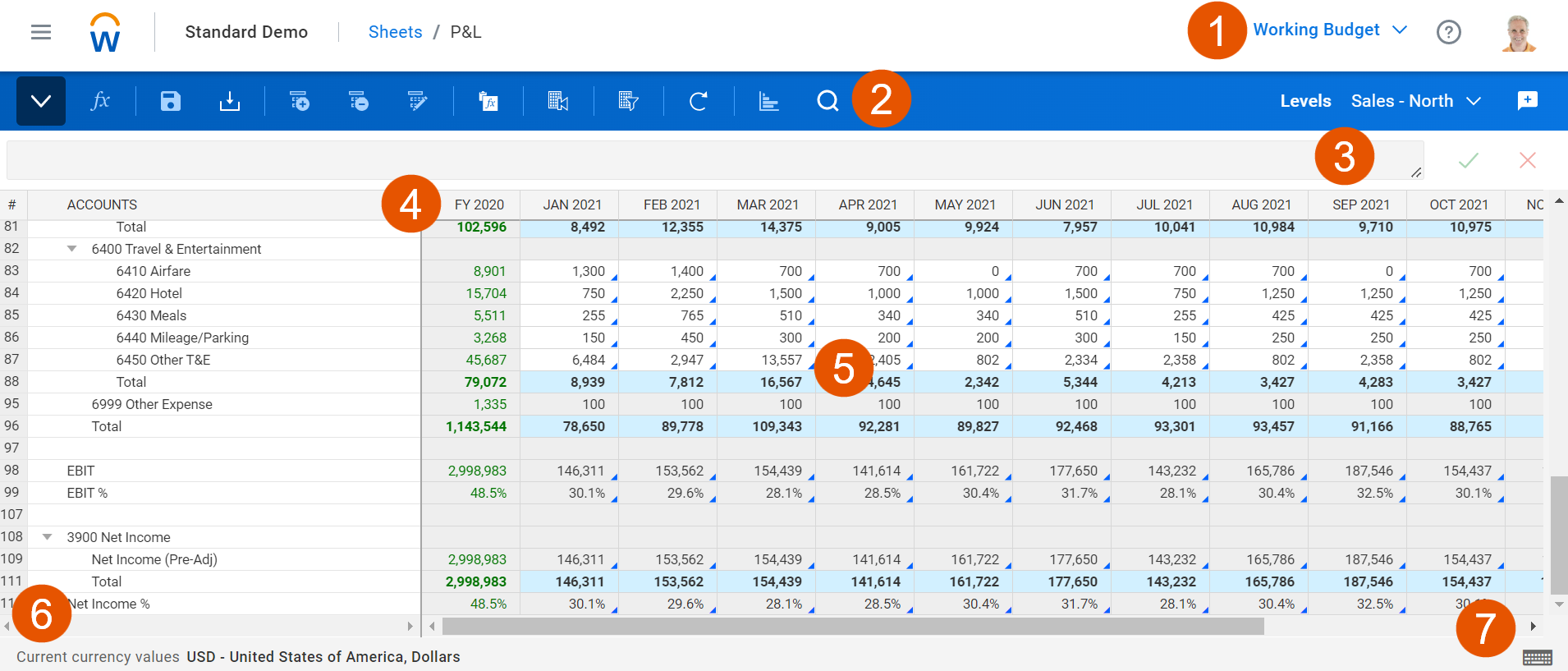1568x671 pixels.
Task: Cancel formula entry with red X
Action: 1528,160
